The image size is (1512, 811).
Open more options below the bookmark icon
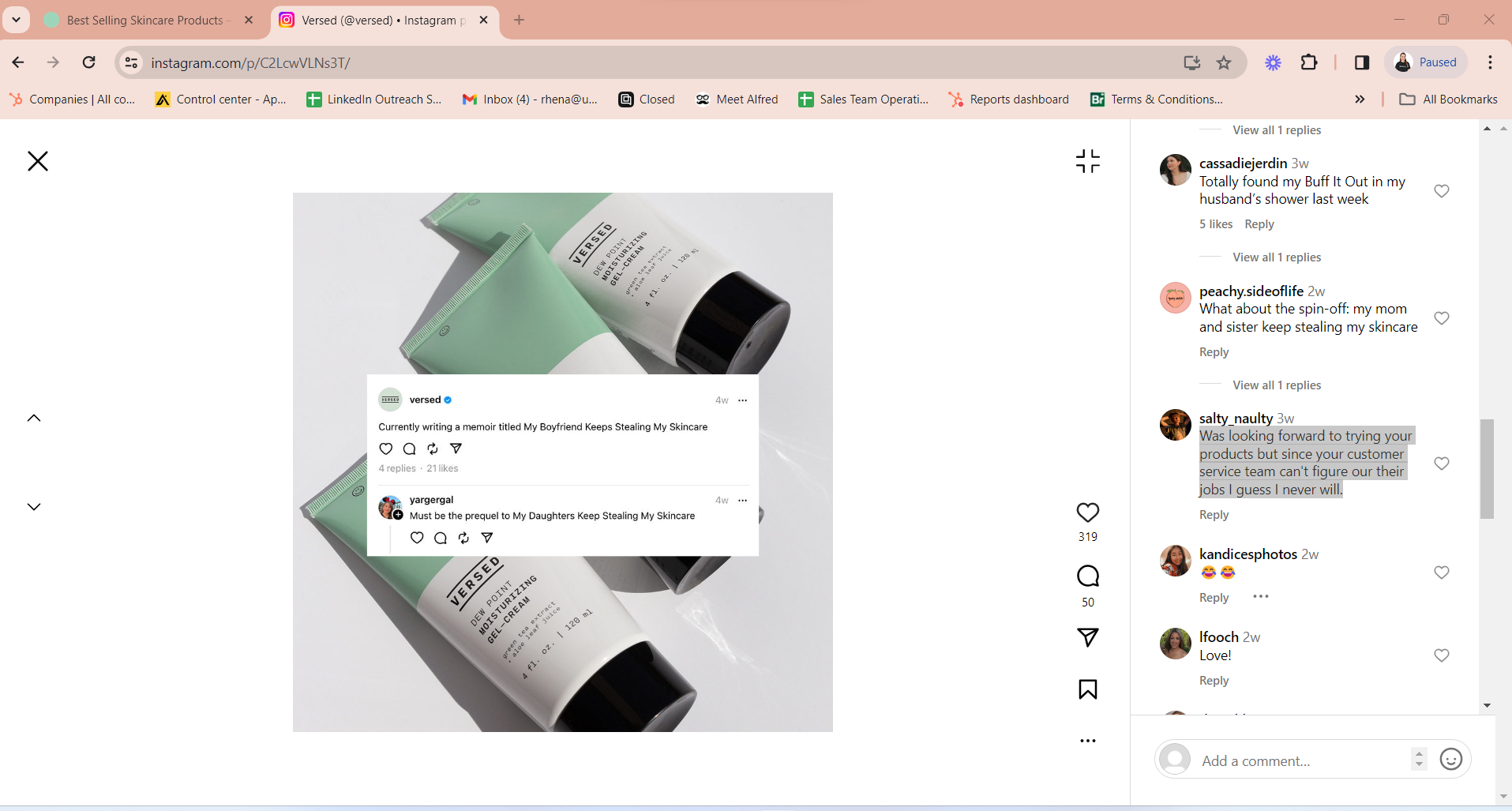tap(1088, 741)
